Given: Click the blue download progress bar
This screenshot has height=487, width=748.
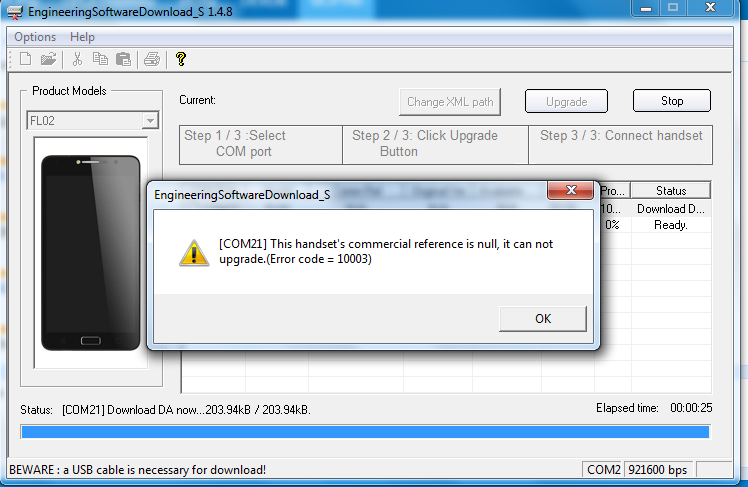Looking at the screenshot, I should tap(365, 432).
